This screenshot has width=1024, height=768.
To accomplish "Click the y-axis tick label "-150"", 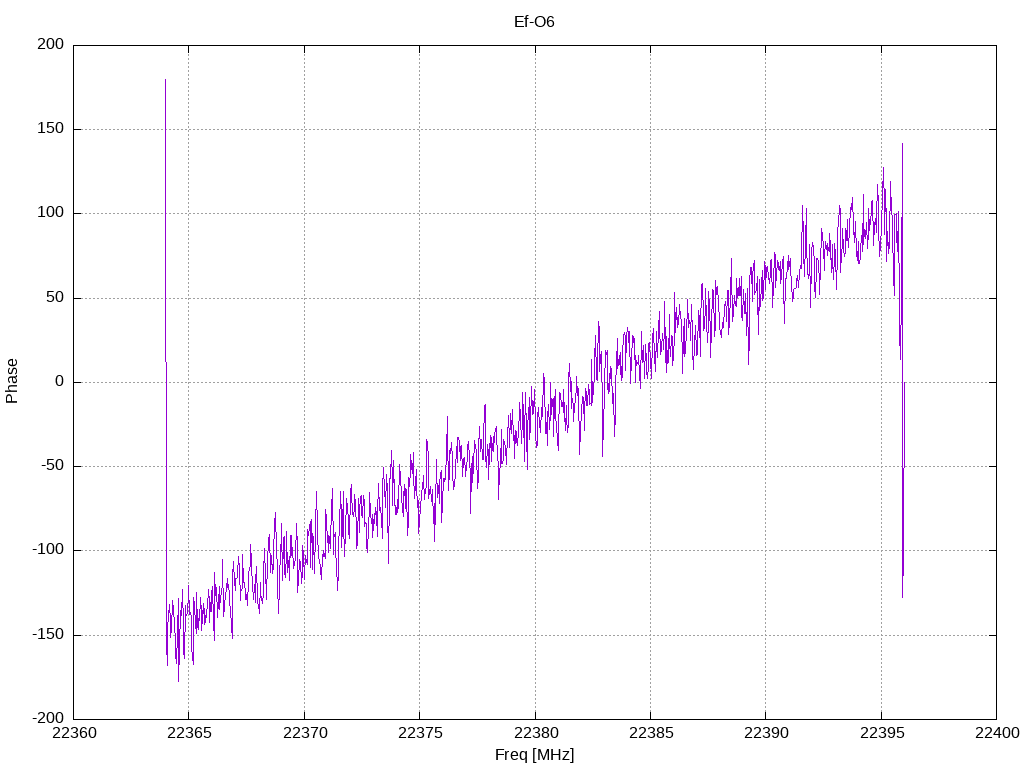I will click(x=48, y=634).
